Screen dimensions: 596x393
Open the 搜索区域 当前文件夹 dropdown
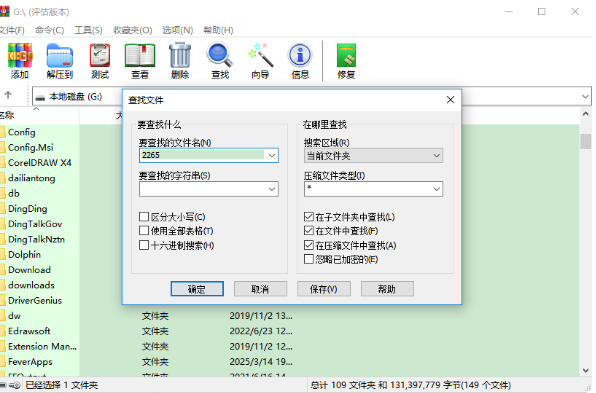point(373,155)
